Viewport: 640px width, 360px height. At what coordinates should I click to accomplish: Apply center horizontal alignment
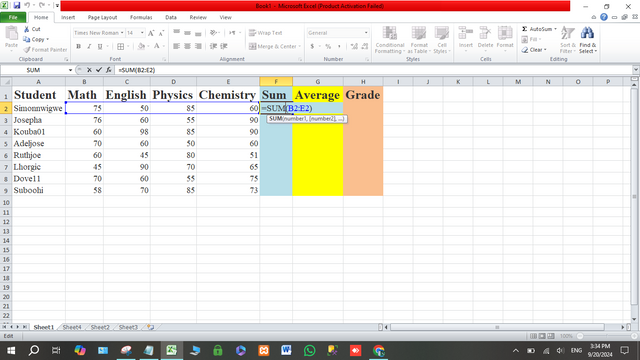coord(187,46)
